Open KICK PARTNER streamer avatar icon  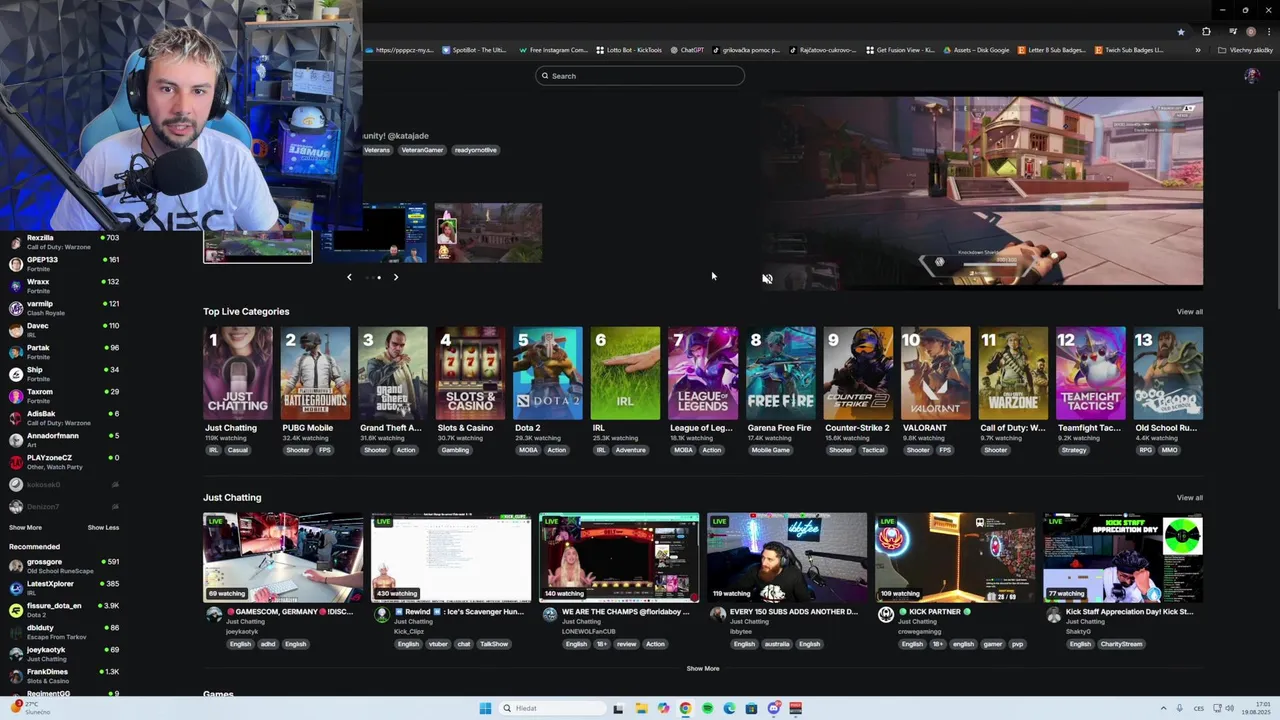click(x=886, y=615)
